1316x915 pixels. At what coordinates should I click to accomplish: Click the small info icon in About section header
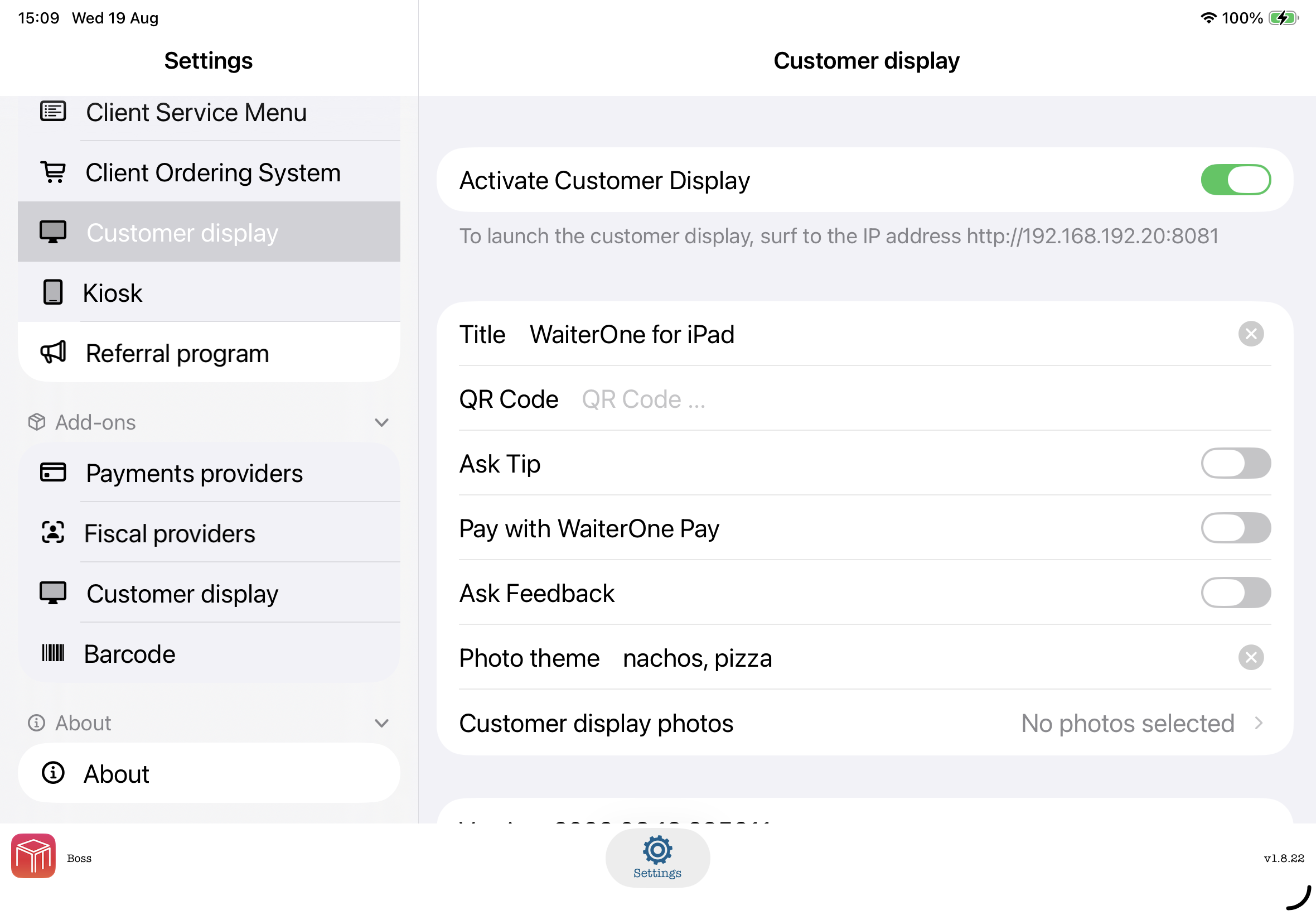[37, 723]
